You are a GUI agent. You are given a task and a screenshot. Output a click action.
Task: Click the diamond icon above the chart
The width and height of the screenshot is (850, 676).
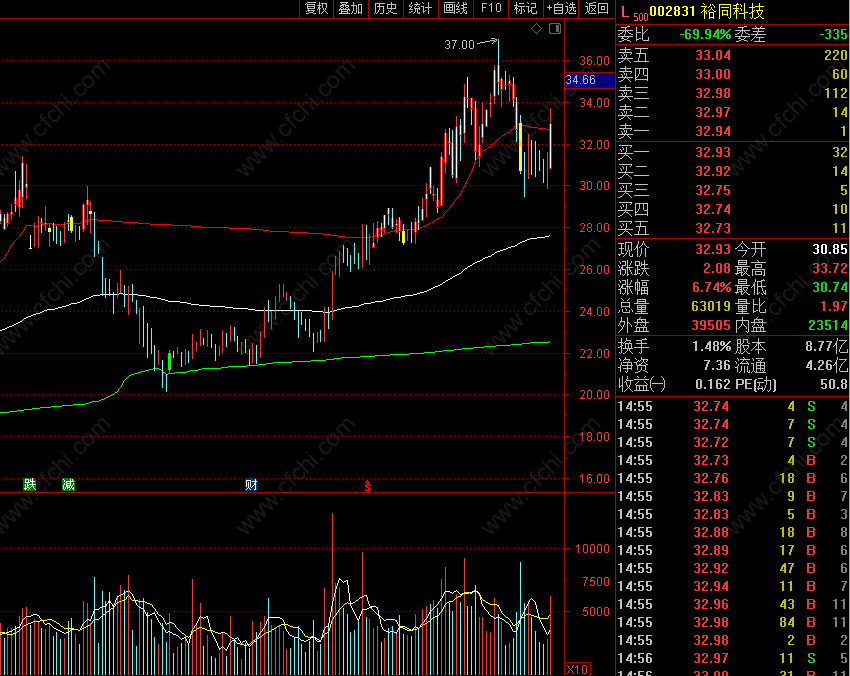[536, 29]
